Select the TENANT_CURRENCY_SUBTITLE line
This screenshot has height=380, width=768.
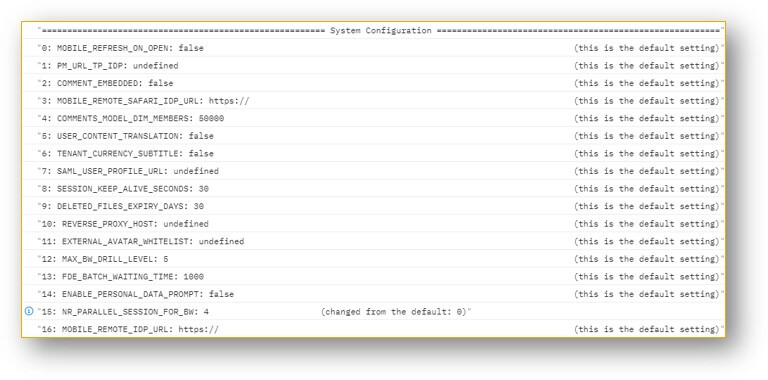374,153
